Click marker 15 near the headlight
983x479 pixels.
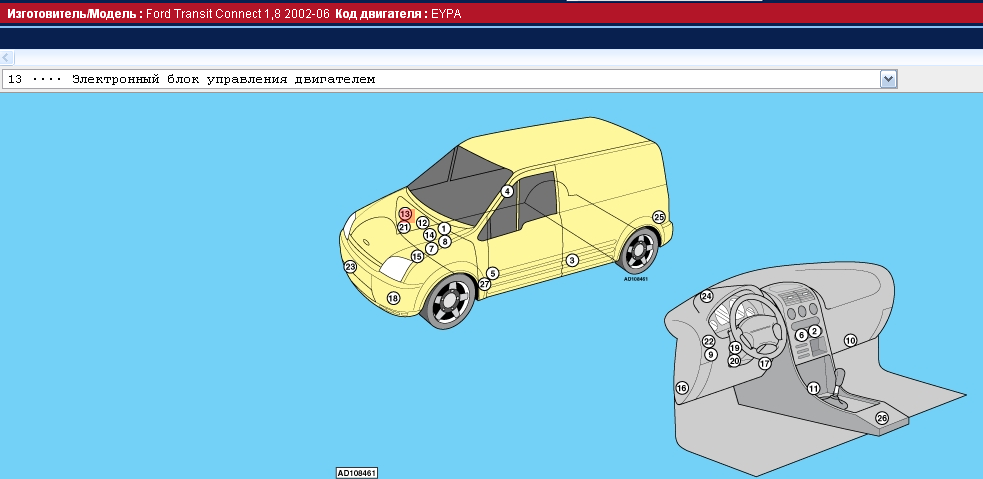(418, 256)
